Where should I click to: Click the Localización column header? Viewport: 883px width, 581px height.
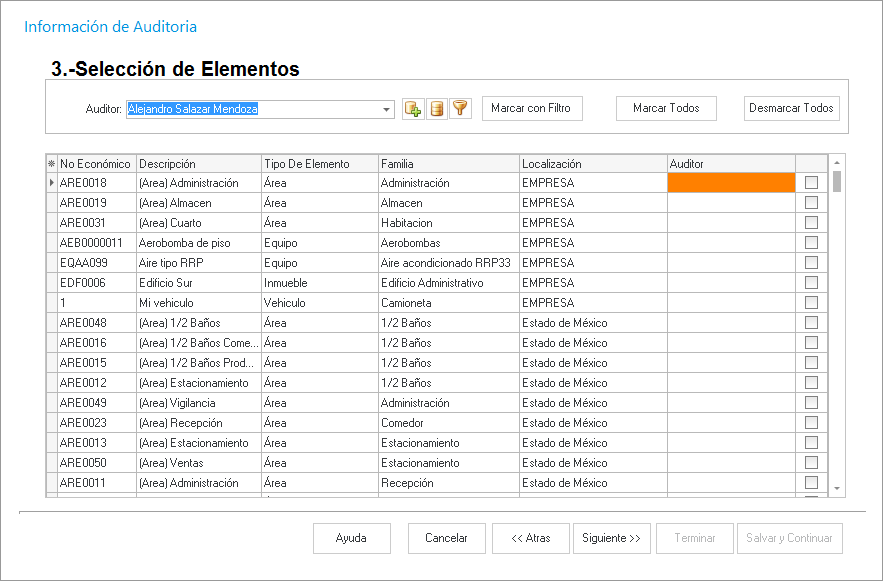(592, 164)
